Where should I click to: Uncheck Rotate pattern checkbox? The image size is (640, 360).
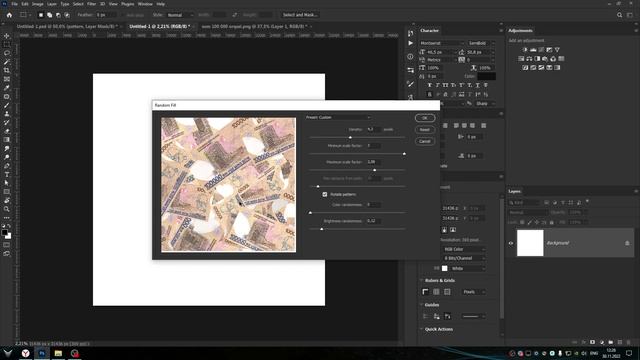coord(325,195)
